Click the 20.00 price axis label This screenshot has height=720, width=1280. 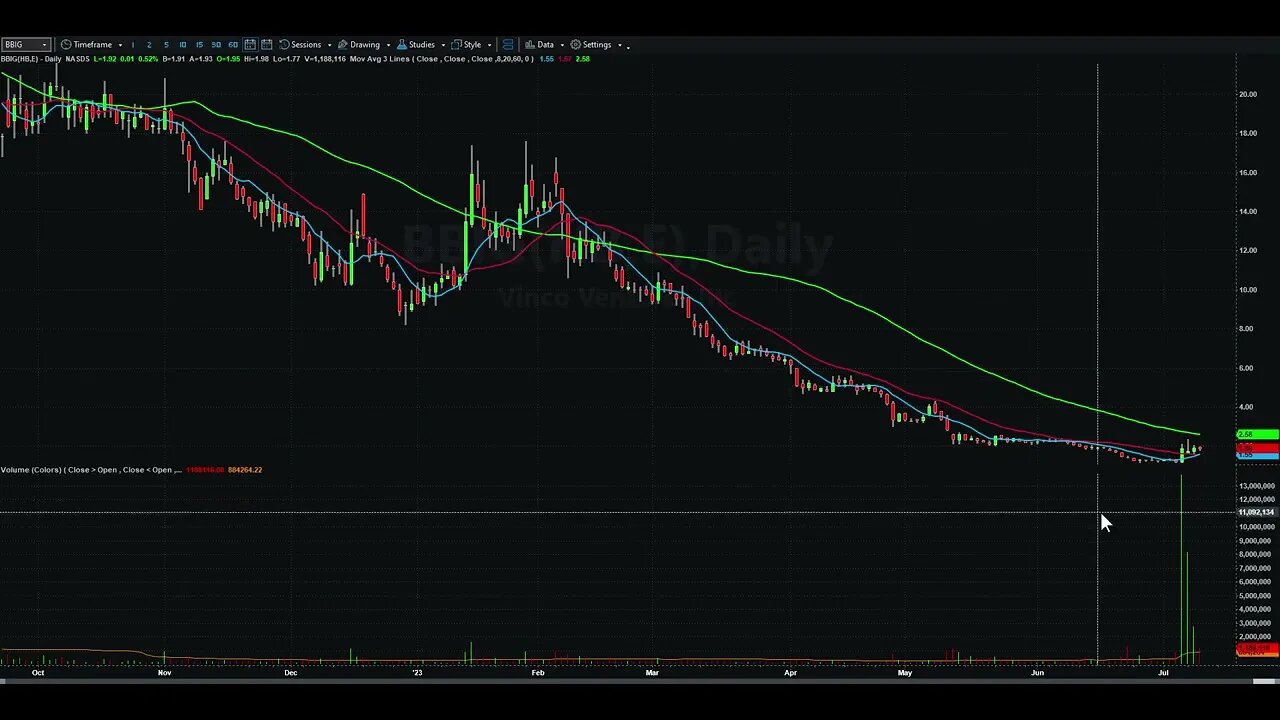tap(1248, 94)
